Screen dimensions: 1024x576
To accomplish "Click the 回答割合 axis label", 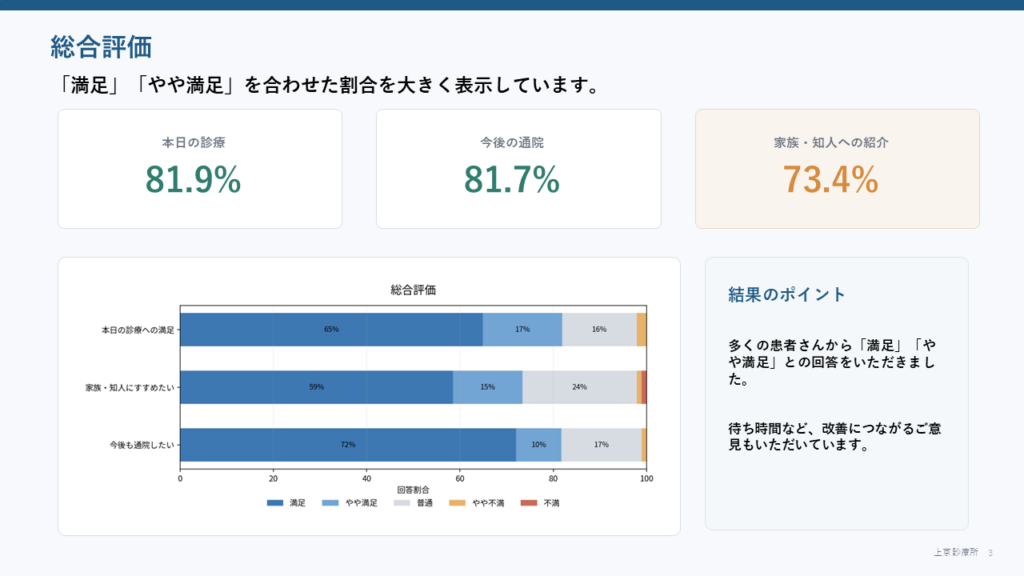I will 413,490.
